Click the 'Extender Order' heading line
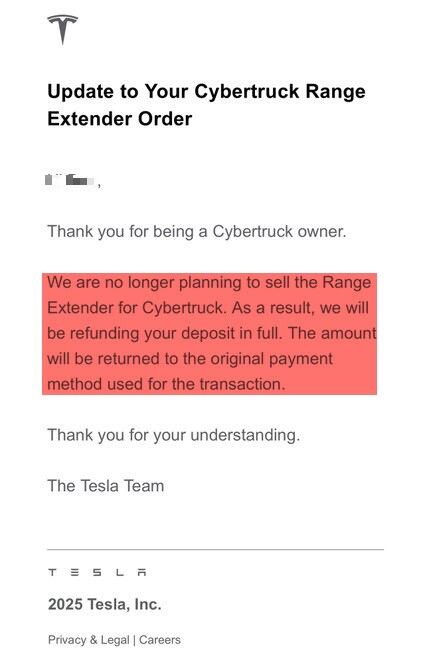Image resolution: width=431 pixels, height=657 pixels. (120, 119)
